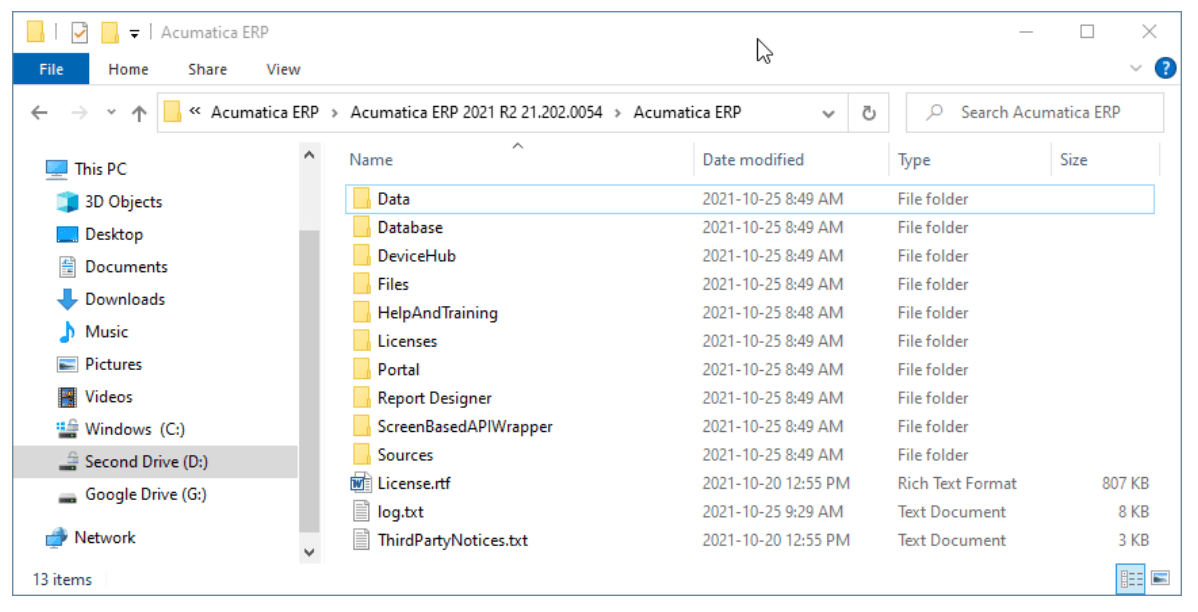The height and width of the screenshot is (612, 1198).
Task: Switch to Large icons view in status bar
Action: [x=1161, y=578]
